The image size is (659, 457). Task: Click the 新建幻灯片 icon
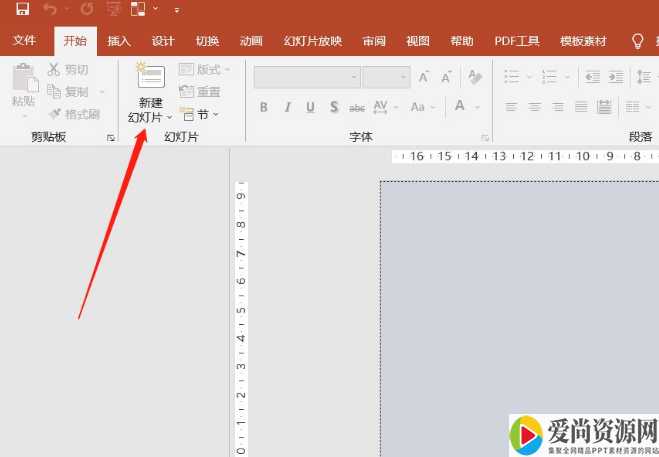[151, 76]
